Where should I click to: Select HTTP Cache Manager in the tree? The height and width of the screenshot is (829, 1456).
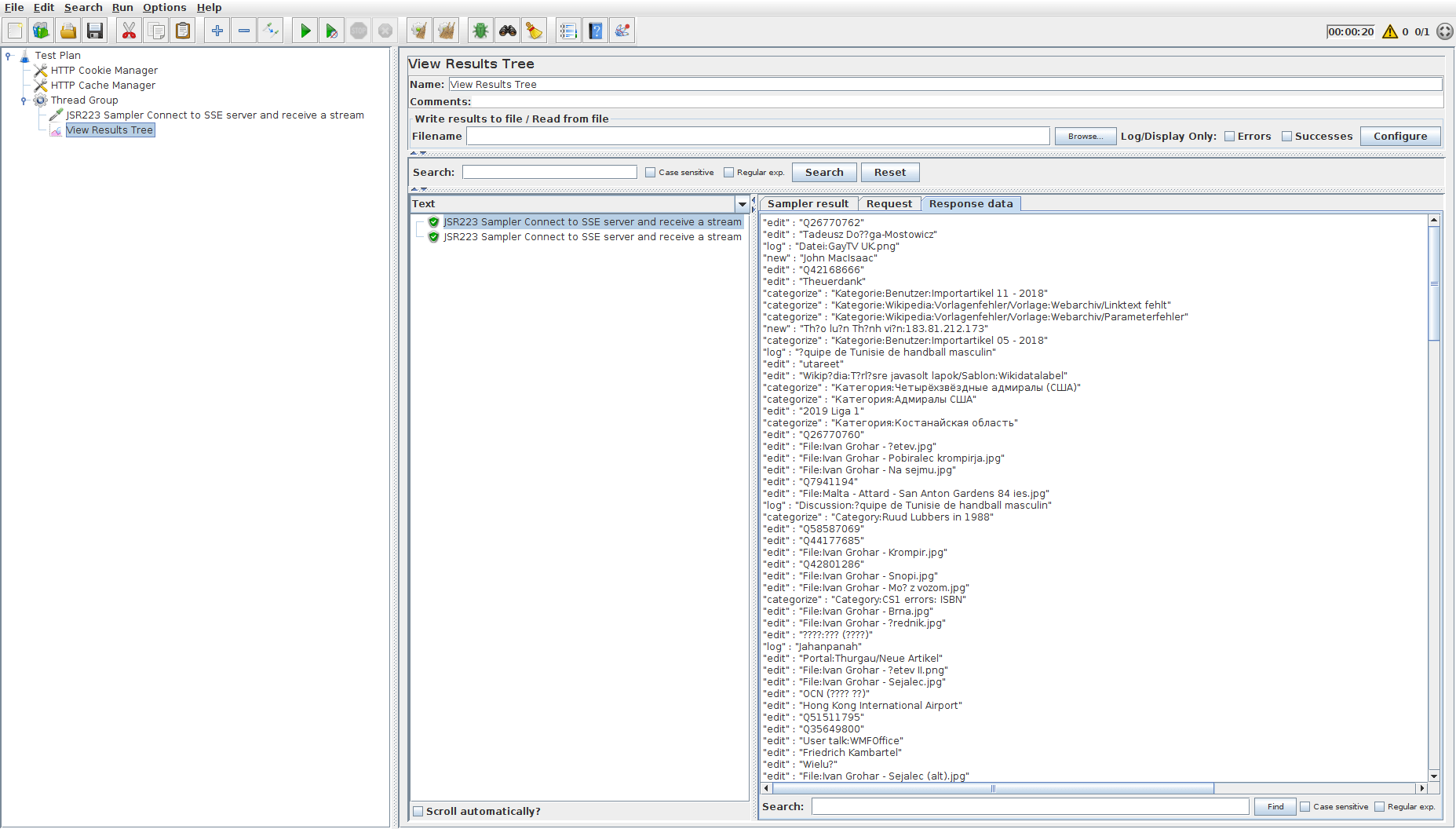click(103, 86)
